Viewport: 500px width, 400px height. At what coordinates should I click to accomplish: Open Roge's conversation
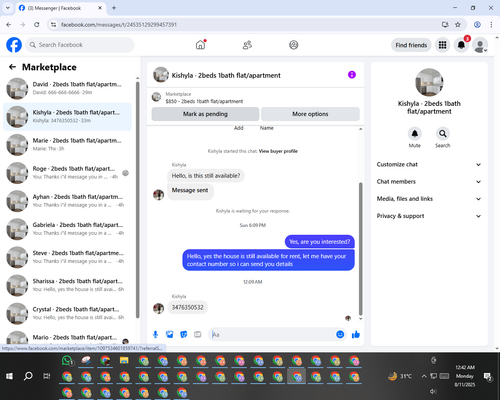[68, 173]
